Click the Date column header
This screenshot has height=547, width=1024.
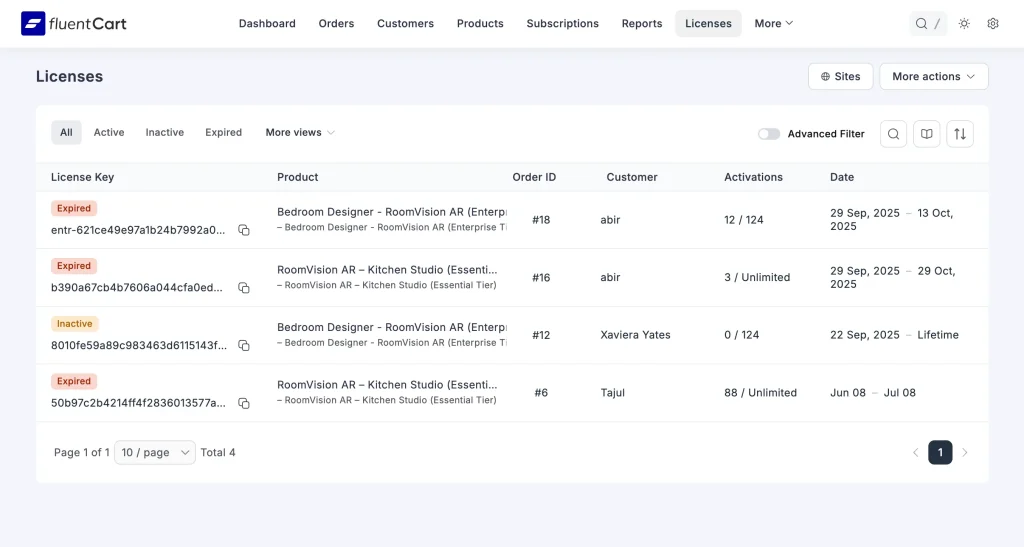point(842,177)
